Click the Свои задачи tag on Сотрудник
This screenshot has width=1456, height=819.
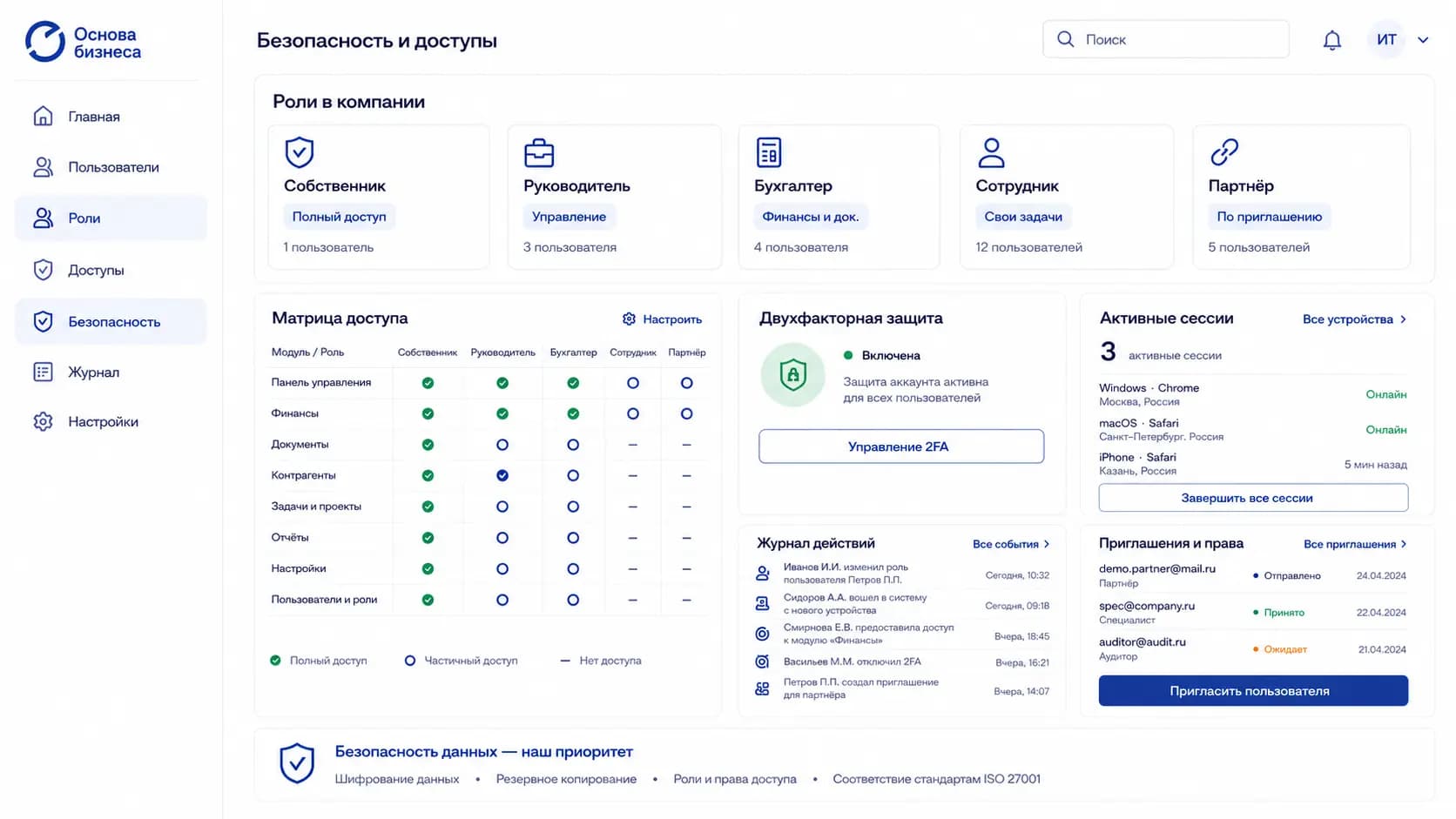point(1022,217)
